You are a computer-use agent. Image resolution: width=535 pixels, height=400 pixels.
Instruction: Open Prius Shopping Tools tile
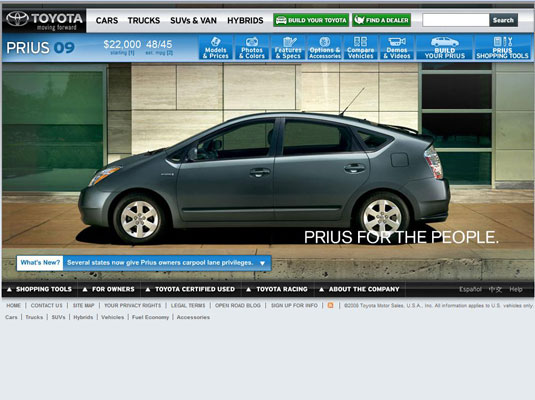click(503, 47)
